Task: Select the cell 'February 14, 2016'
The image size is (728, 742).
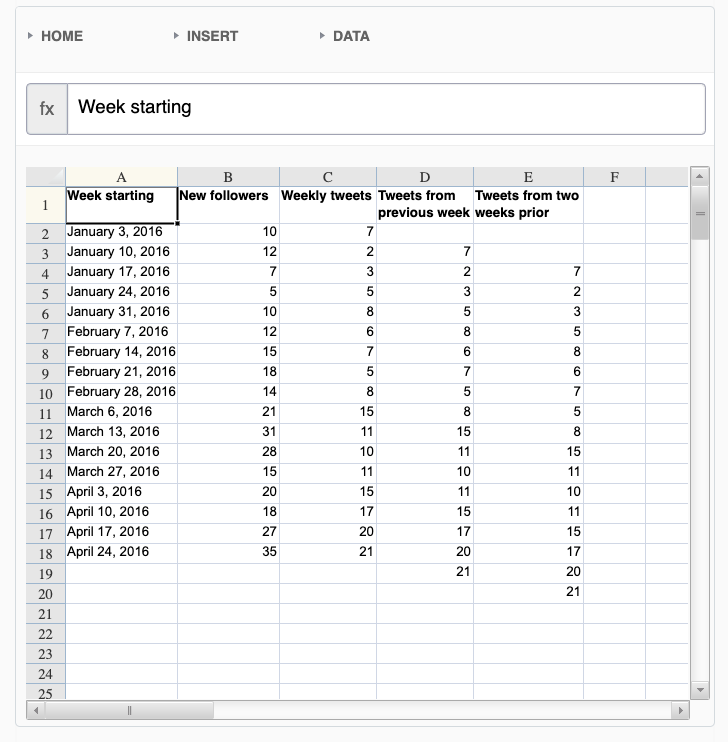Action: tap(122, 353)
